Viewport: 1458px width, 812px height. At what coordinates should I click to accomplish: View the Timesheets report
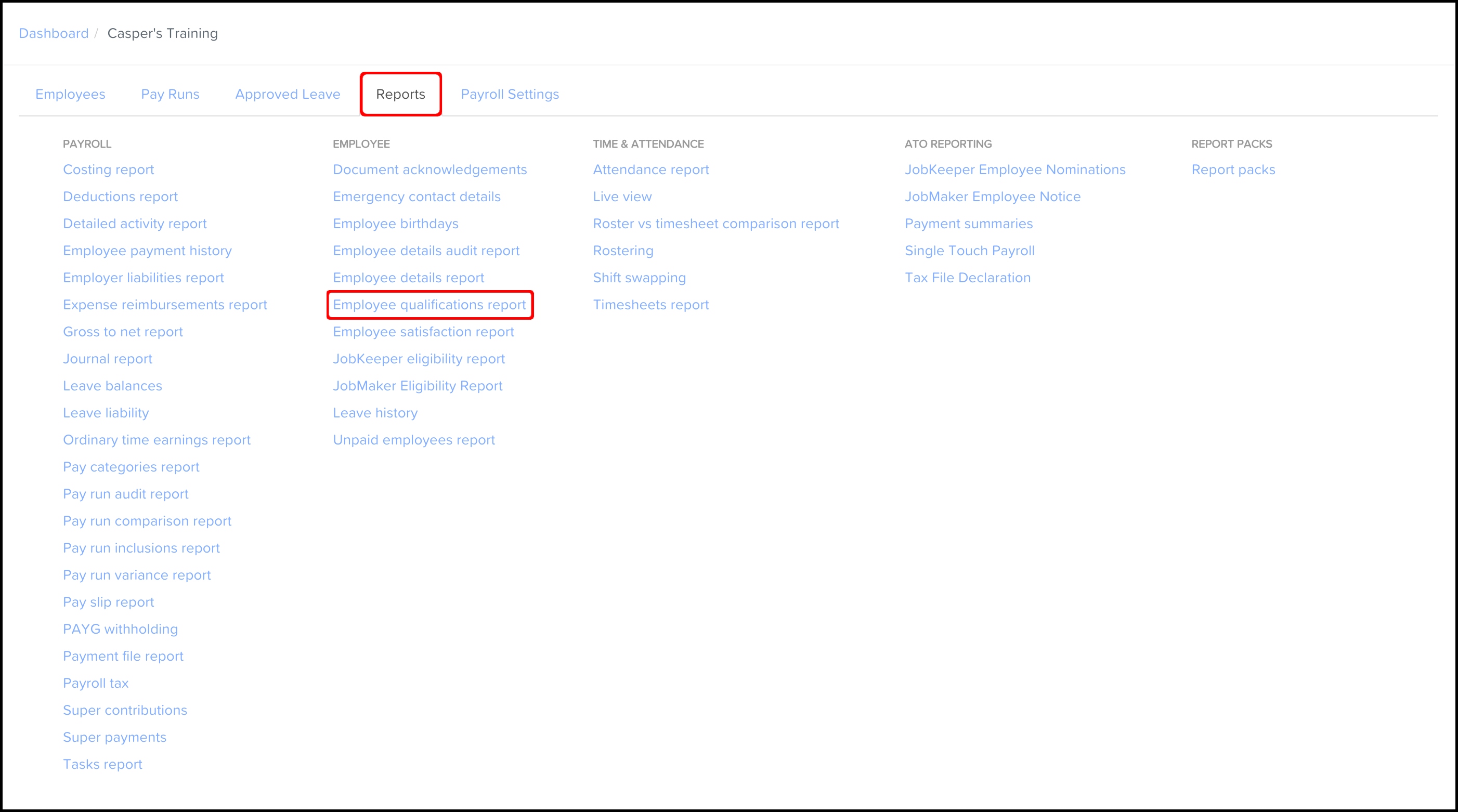(650, 305)
